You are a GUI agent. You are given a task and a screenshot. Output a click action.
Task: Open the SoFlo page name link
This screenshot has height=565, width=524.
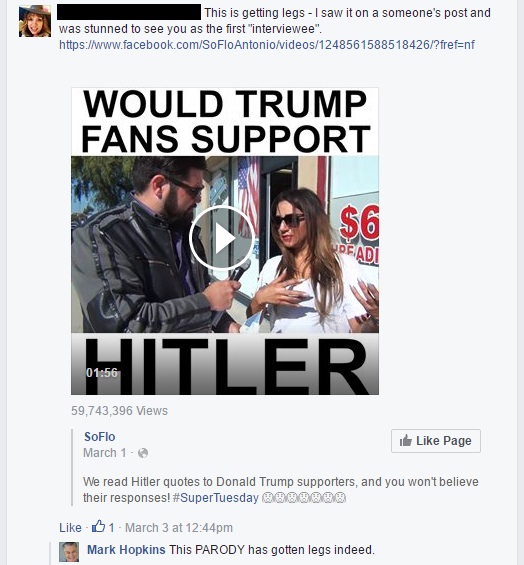pos(99,437)
